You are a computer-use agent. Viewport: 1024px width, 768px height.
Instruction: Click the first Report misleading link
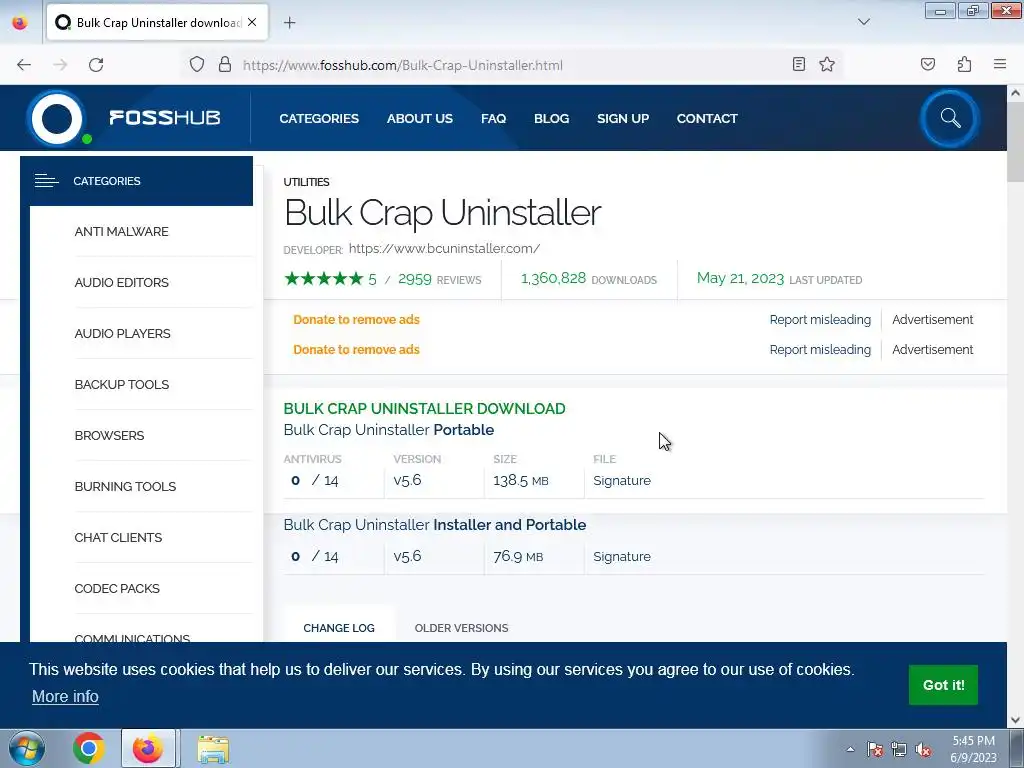click(820, 319)
